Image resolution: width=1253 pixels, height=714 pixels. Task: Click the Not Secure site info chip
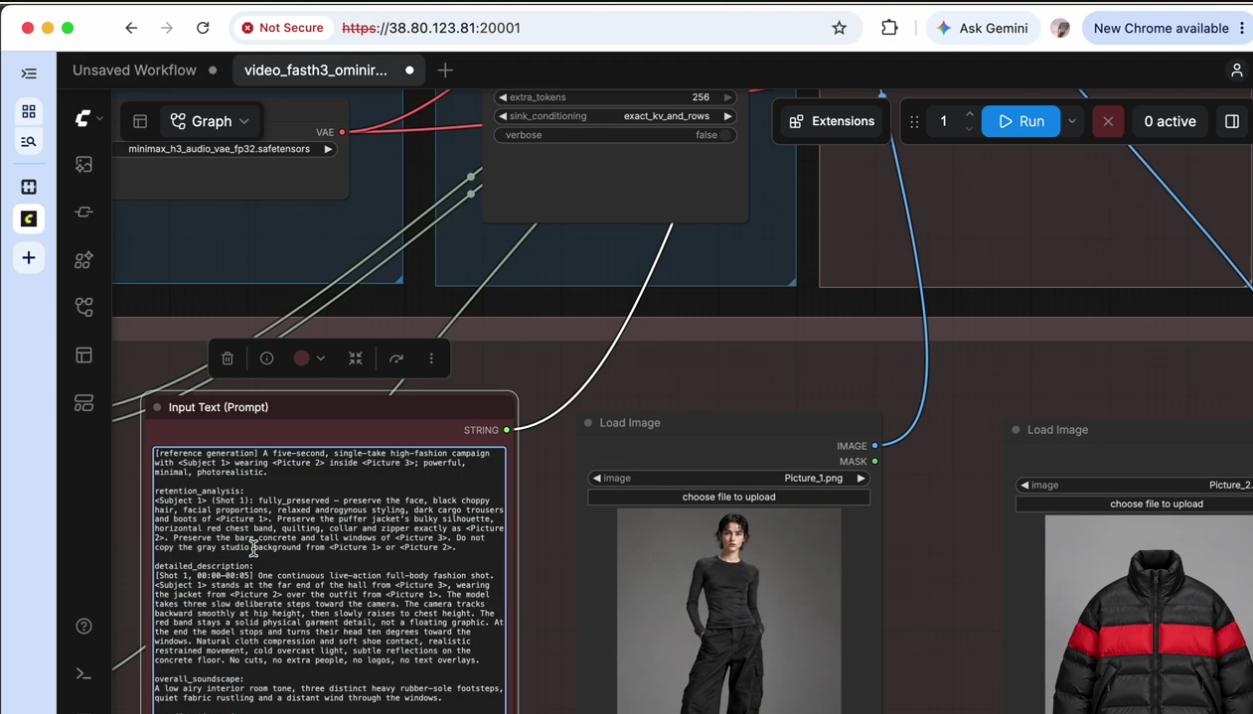click(x=282, y=28)
